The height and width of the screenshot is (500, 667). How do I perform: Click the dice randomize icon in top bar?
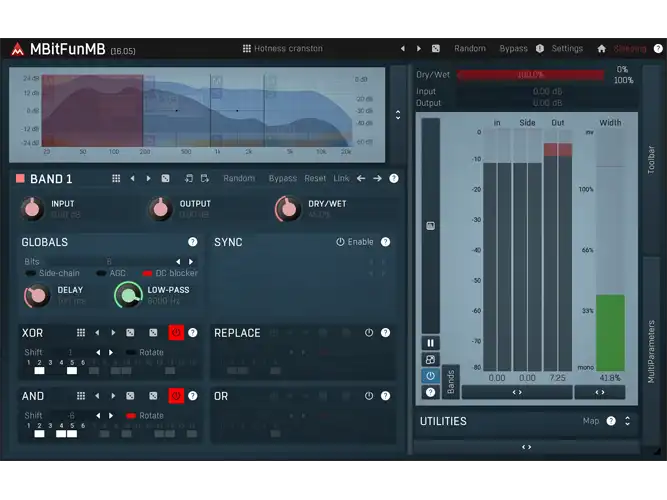pos(436,49)
